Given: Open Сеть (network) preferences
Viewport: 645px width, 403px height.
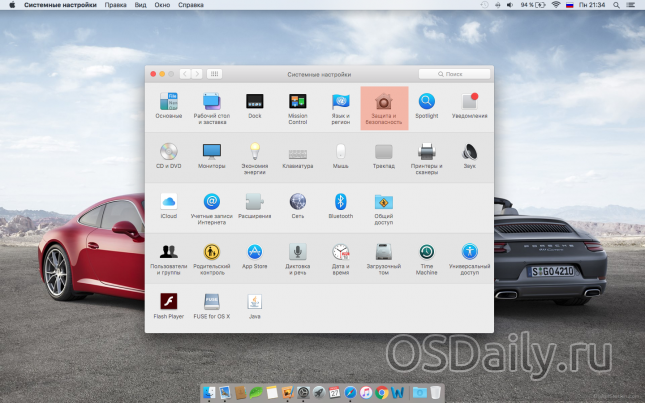Looking at the screenshot, I should pos(297,205).
